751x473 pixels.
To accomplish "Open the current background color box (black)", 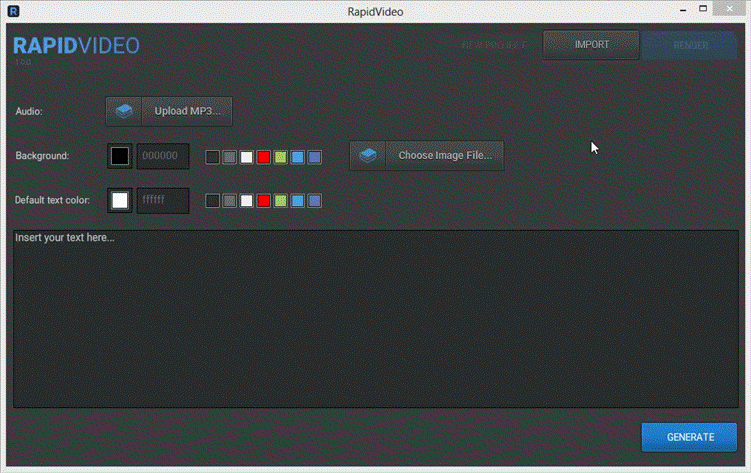I will tap(120, 156).
